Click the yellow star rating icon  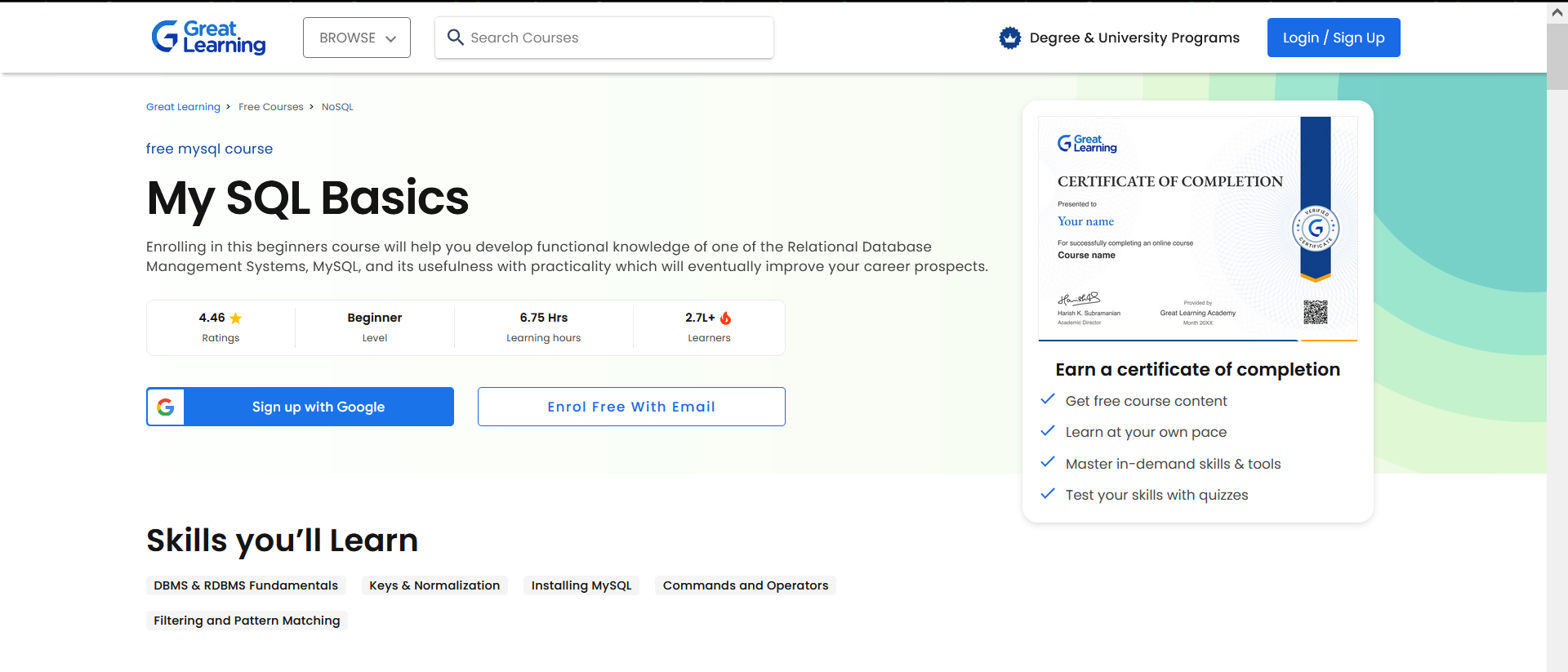[x=236, y=318]
